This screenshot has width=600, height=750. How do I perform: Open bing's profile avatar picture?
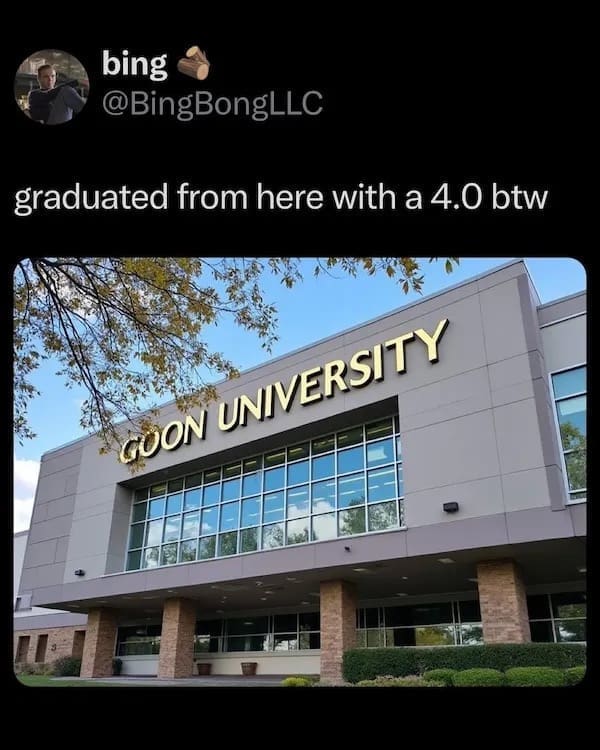coord(52,87)
